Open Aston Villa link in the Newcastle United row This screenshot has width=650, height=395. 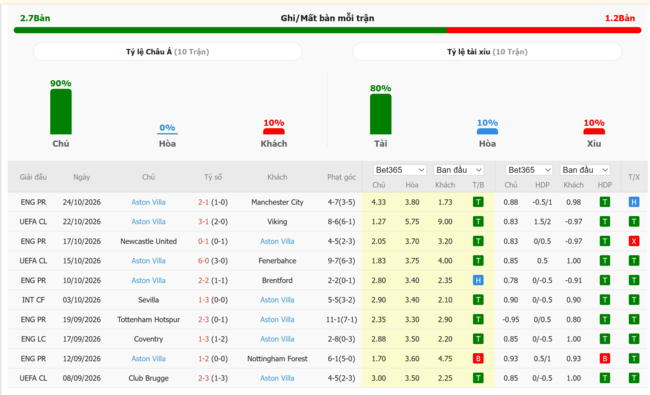[277, 241]
